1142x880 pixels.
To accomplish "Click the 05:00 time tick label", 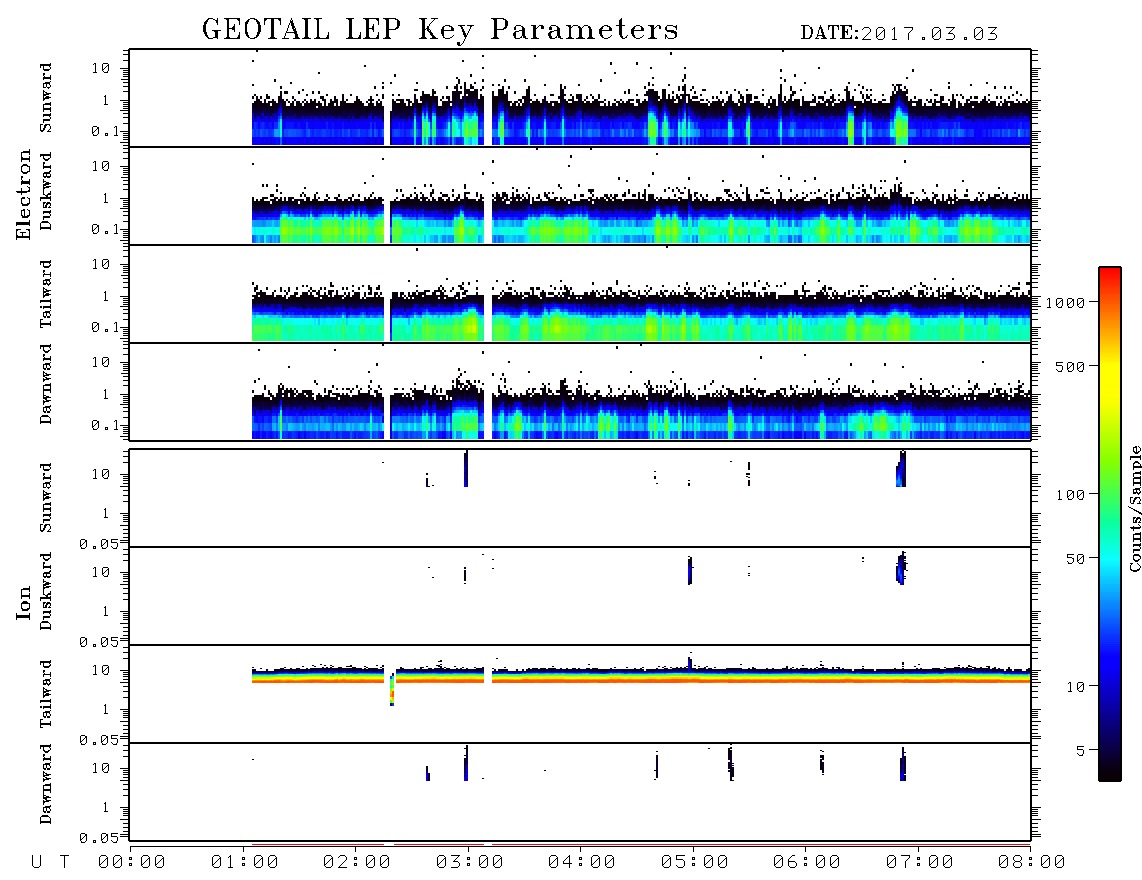I will click(x=695, y=863).
